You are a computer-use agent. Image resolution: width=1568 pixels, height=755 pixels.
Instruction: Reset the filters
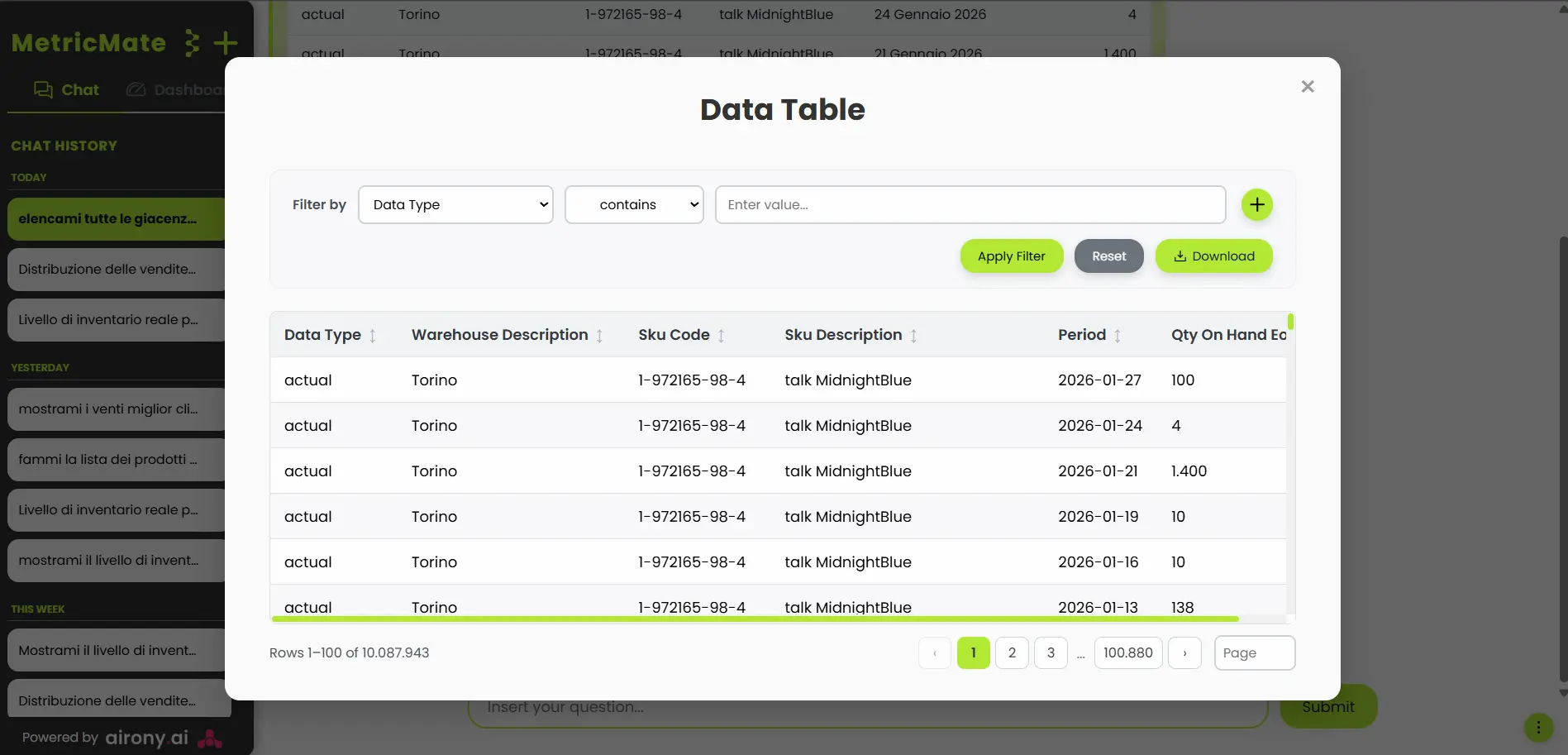(1108, 256)
